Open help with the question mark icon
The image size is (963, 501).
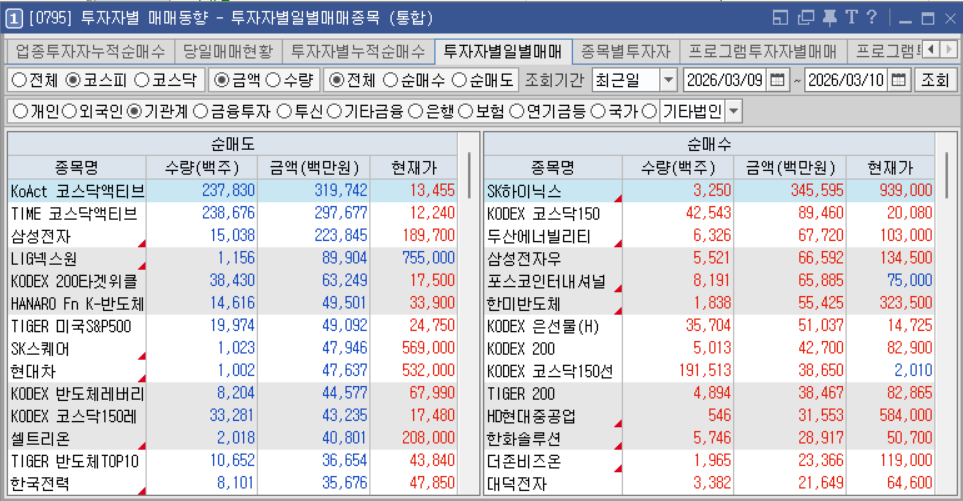coord(871,17)
